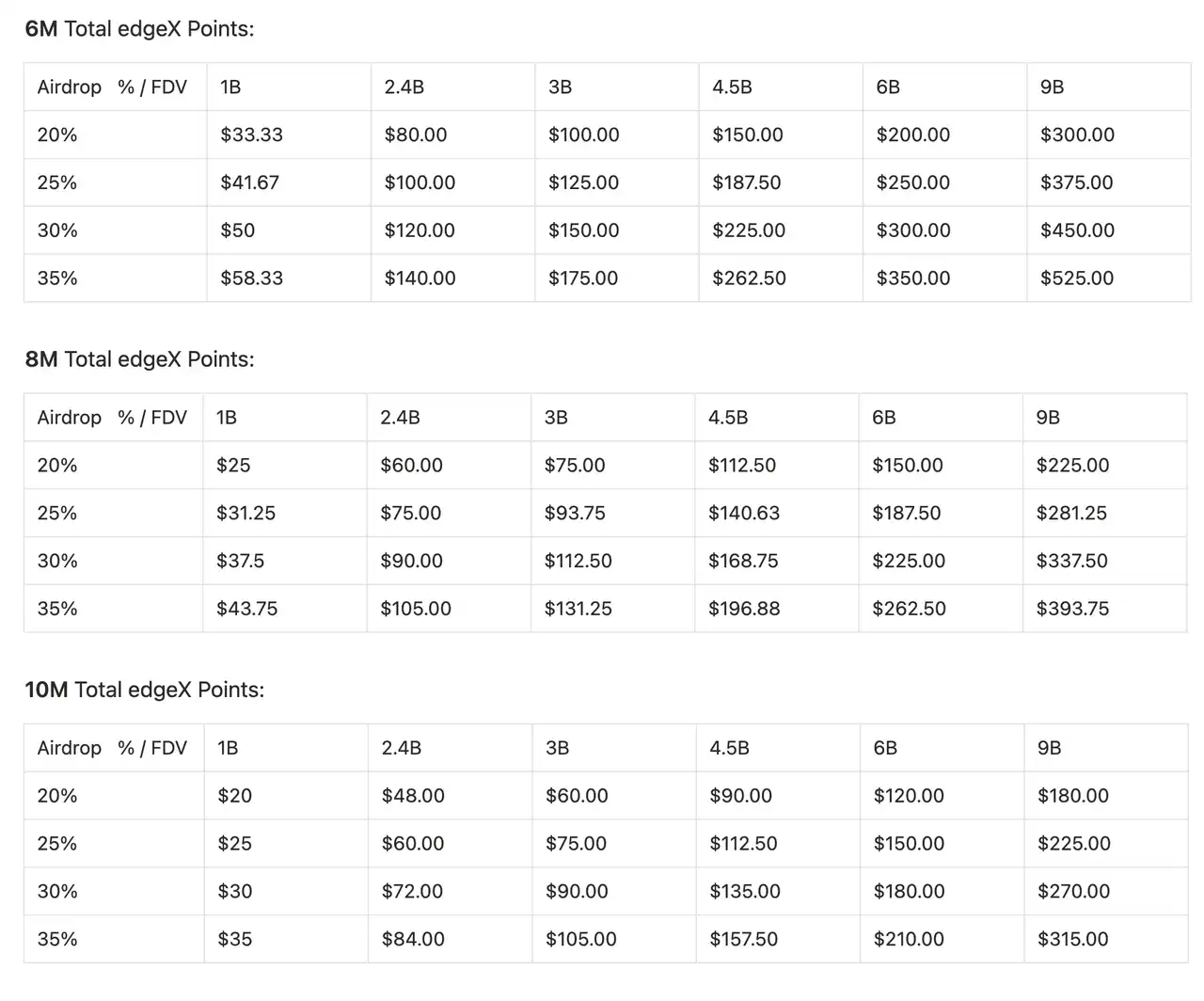Click the "6M Total edgeX Points" heading
The image size is (1204, 1001).
139,29
